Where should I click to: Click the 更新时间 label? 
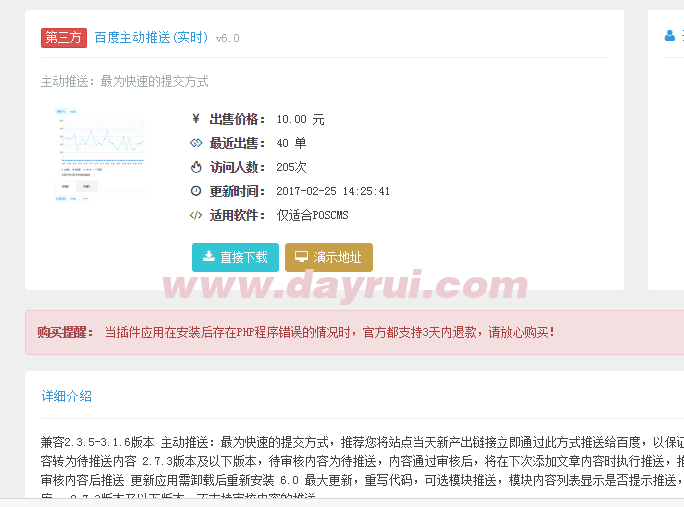click(x=237, y=191)
